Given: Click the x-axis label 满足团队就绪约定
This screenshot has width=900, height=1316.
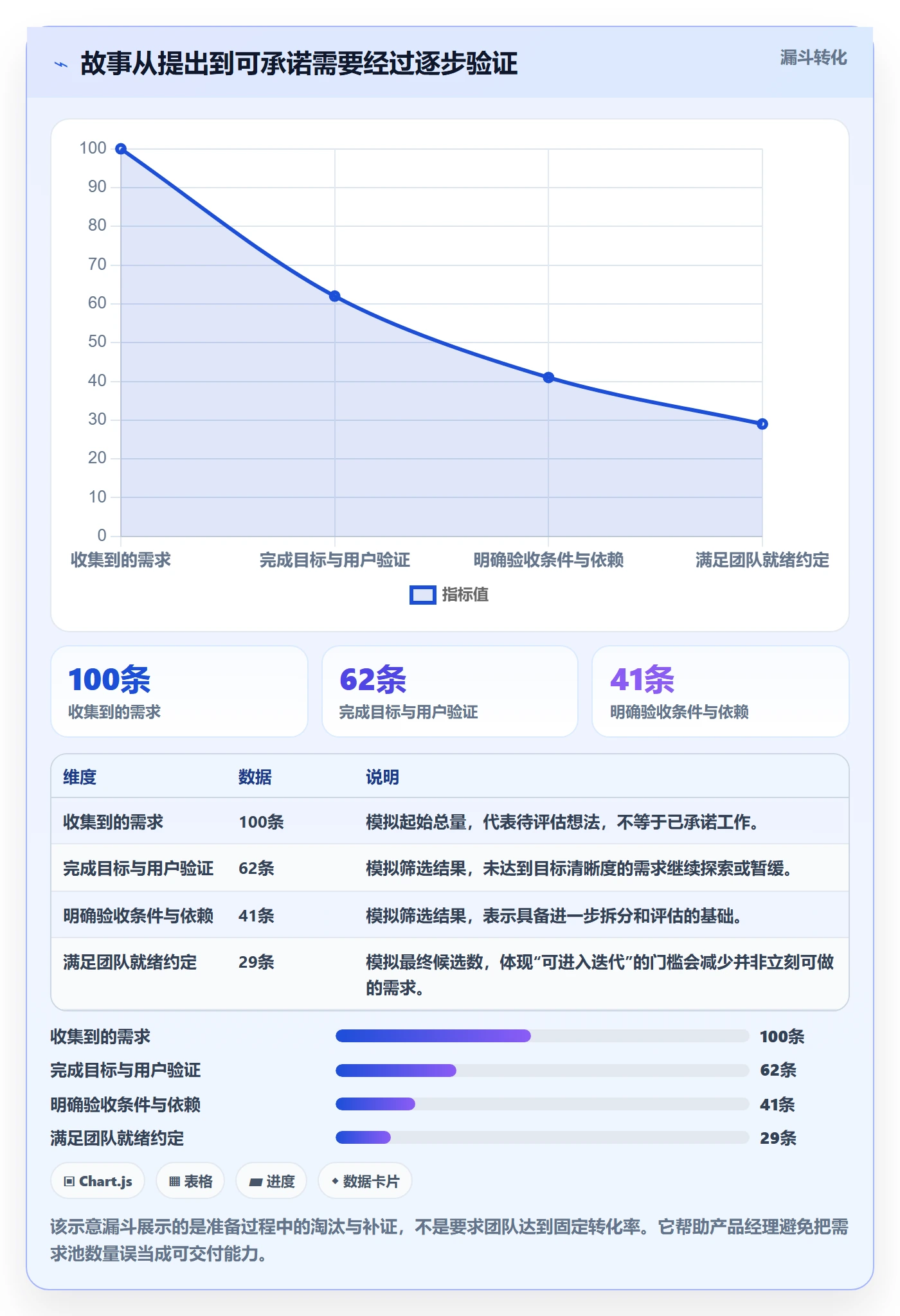Looking at the screenshot, I should click(x=762, y=560).
